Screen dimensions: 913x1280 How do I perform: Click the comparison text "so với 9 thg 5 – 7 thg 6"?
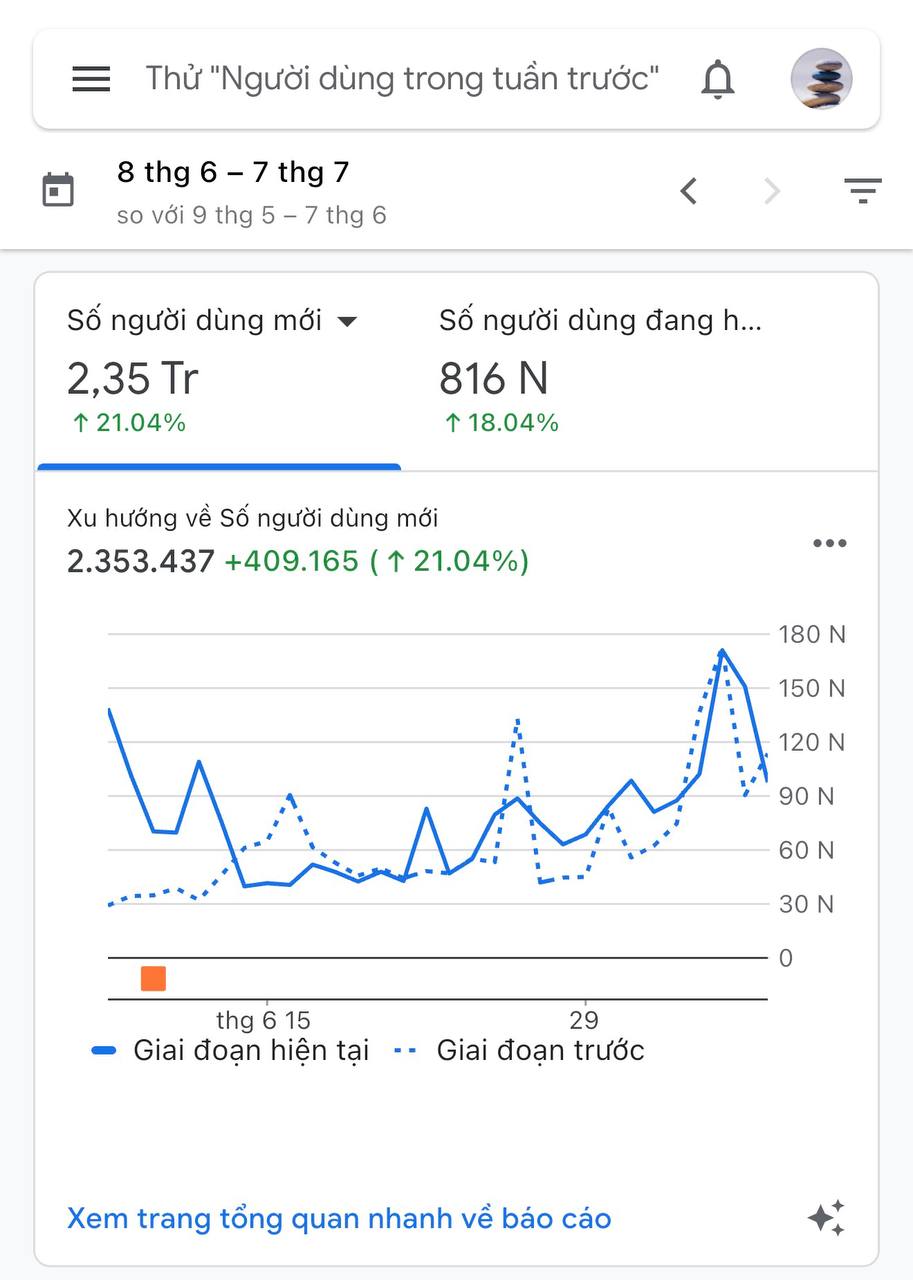251,215
